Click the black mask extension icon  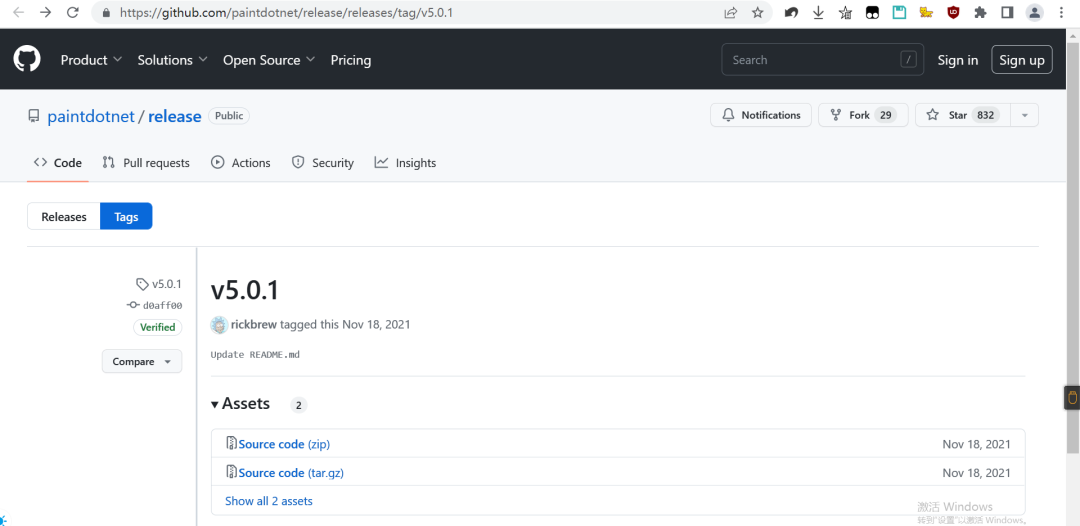point(872,12)
